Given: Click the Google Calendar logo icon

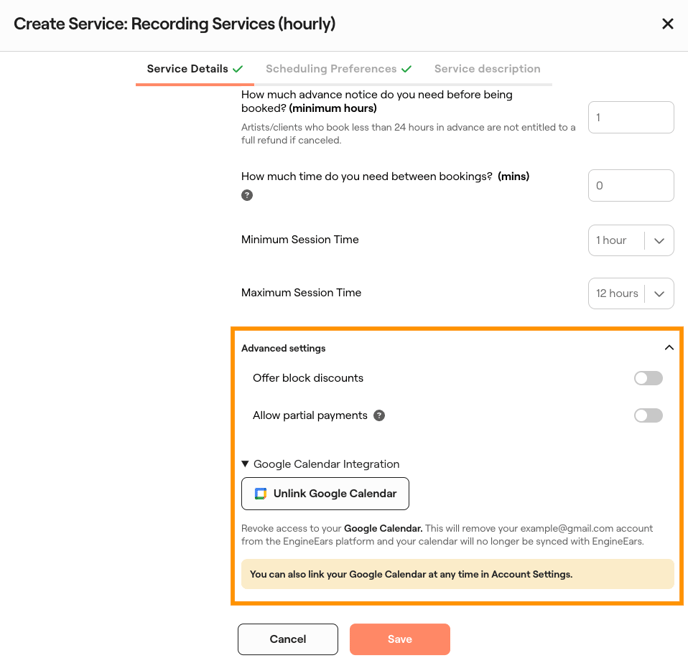Looking at the screenshot, I should point(260,494).
